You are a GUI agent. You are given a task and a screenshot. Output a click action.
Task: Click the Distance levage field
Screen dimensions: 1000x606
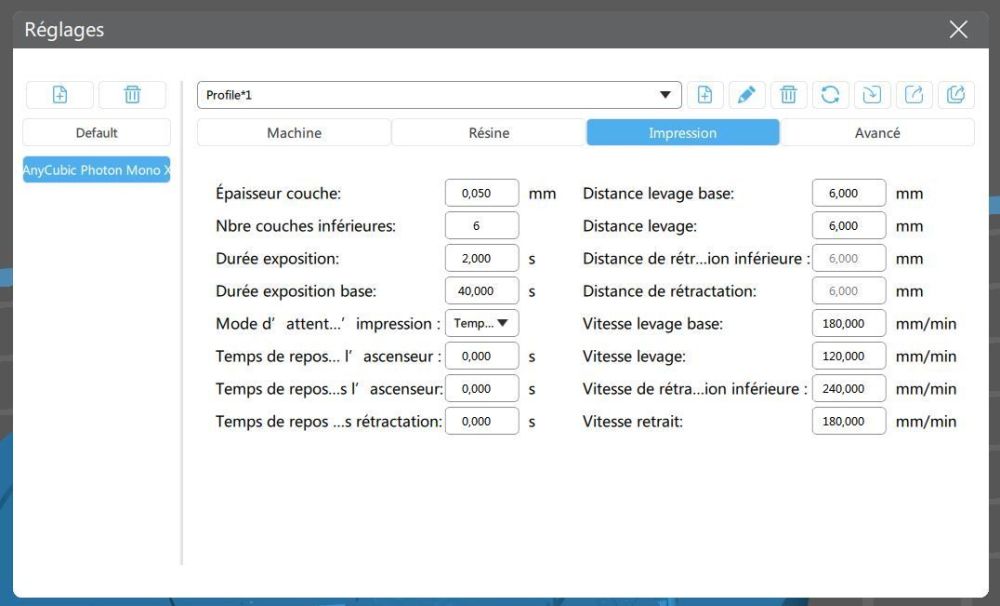[x=849, y=226]
